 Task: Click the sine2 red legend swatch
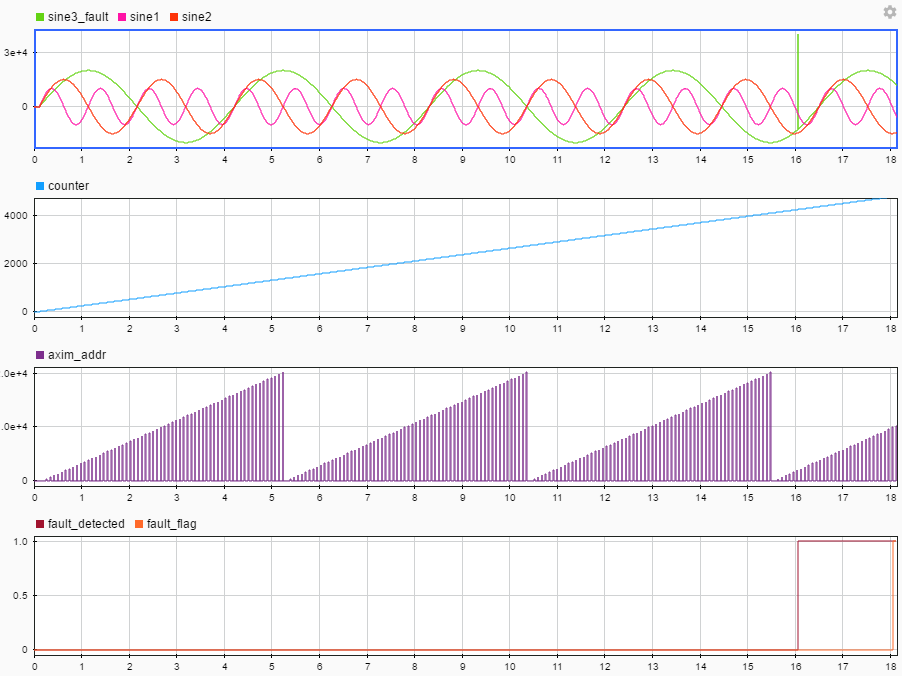173,16
